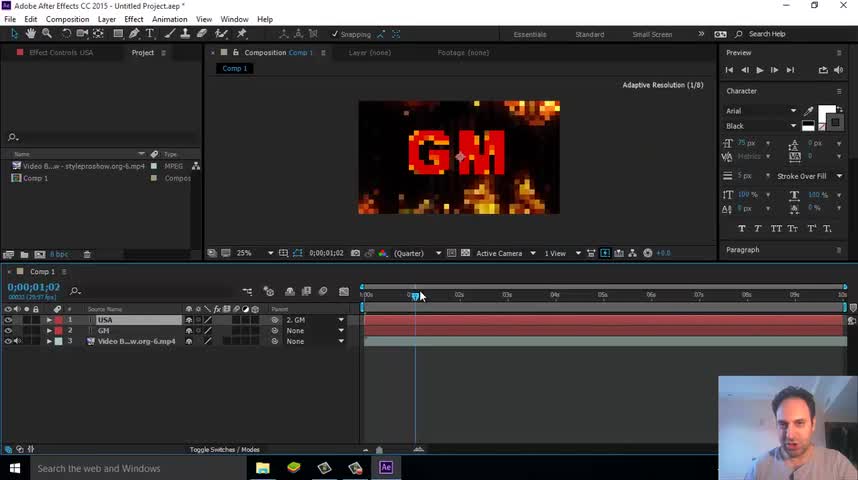Select the Zoom tool in toolbar
Viewport: 858px width, 480px height.
click(47, 34)
